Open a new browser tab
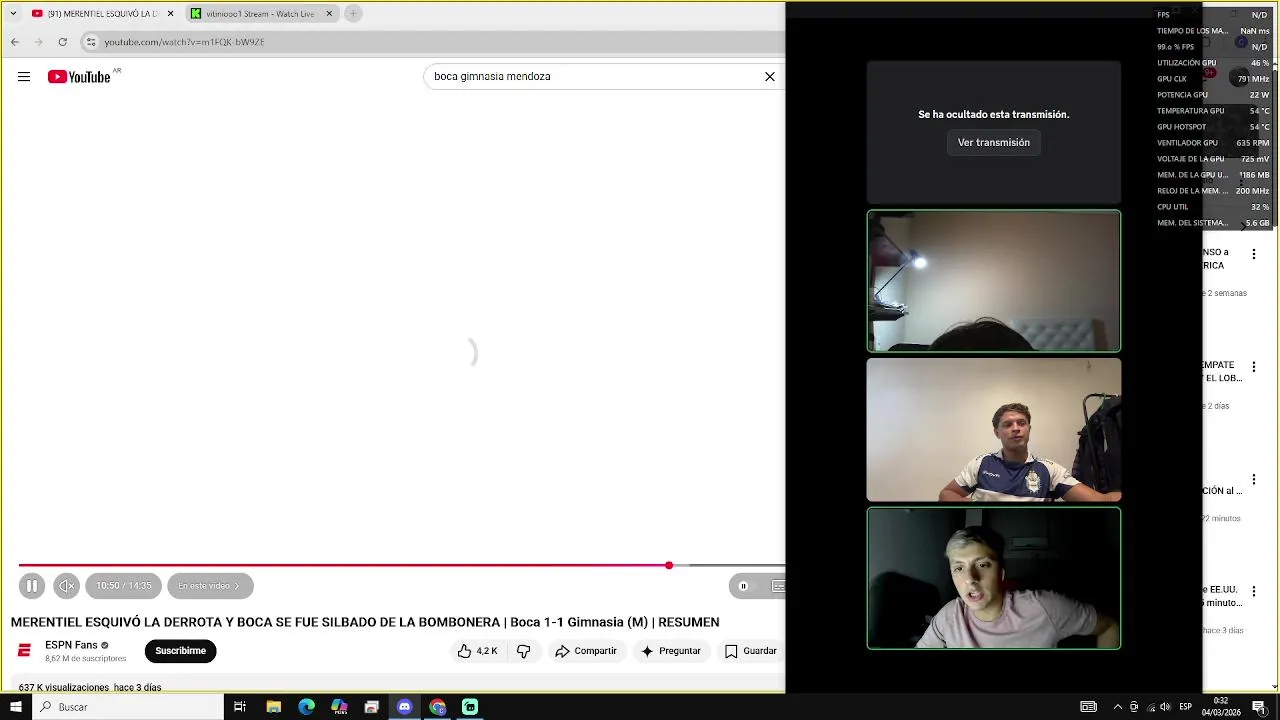 click(353, 14)
